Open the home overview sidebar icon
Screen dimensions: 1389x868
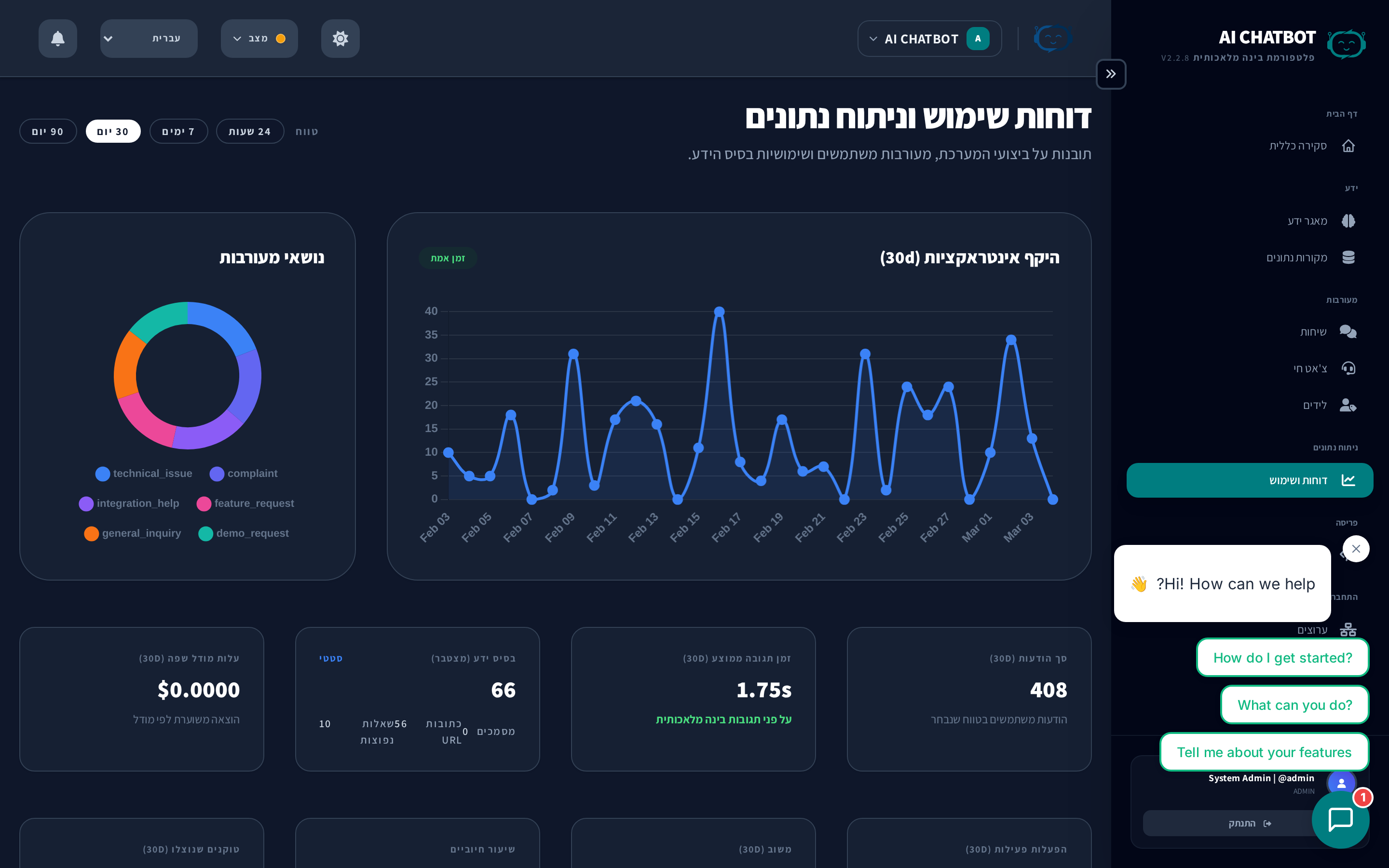pyautogui.click(x=1348, y=146)
